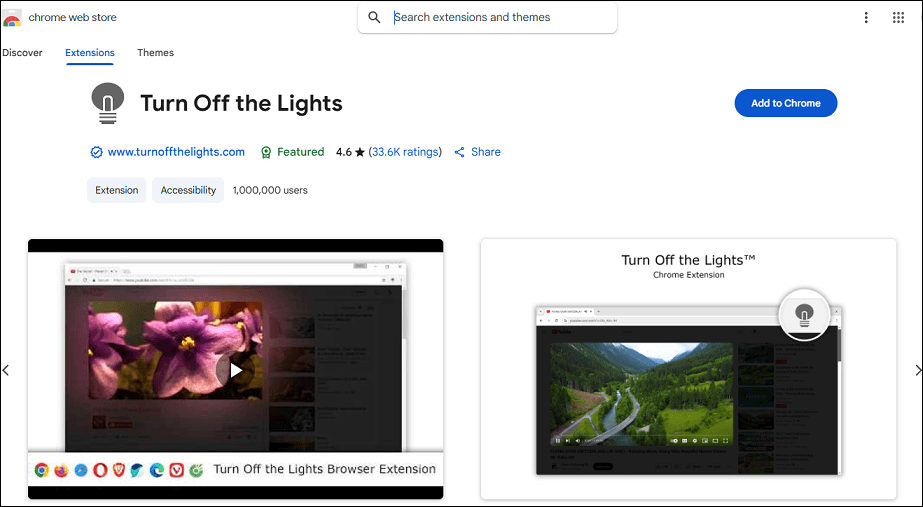923x507 pixels.
Task: Open the 33.6K ratings link
Action: click(405, 152)
